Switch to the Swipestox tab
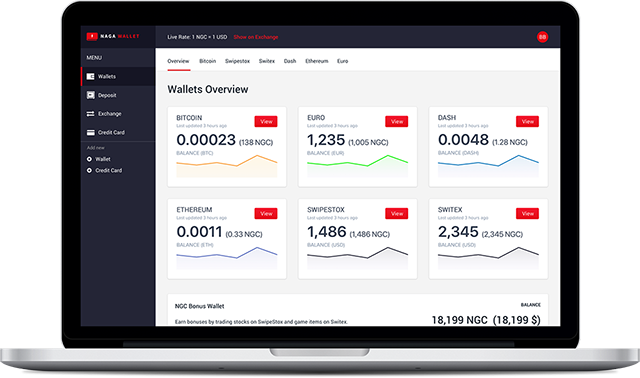Image resolution: width=640 pixels, height=378 pixels. [x=237, y=61]
